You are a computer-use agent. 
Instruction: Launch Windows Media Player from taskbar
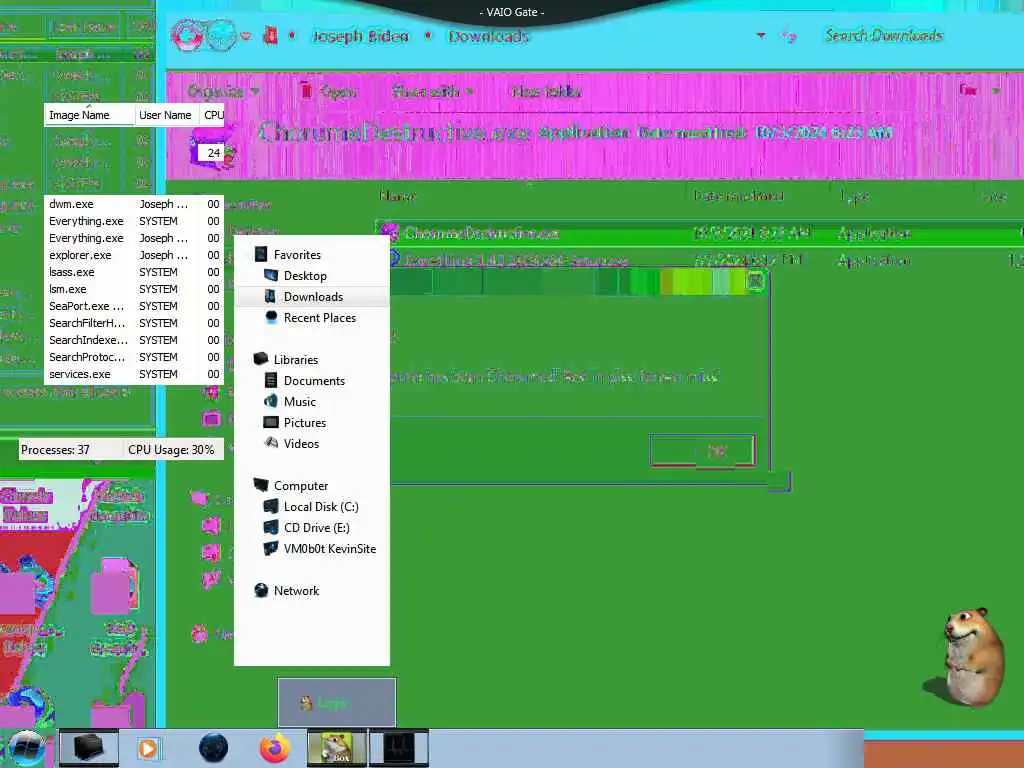(148, 748)
